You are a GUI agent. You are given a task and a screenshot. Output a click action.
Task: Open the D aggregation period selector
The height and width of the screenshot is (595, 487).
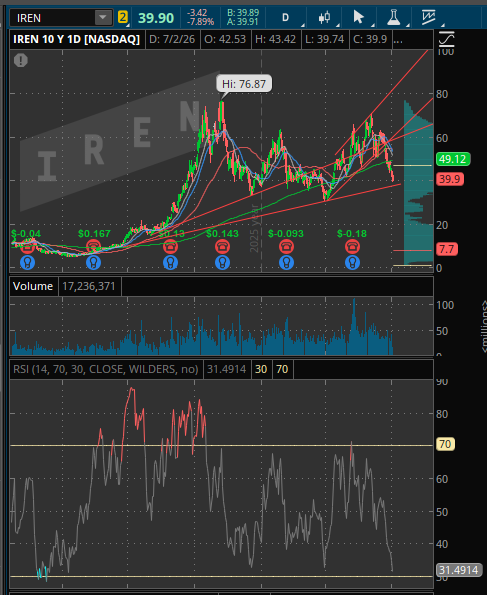pos(285,17)
